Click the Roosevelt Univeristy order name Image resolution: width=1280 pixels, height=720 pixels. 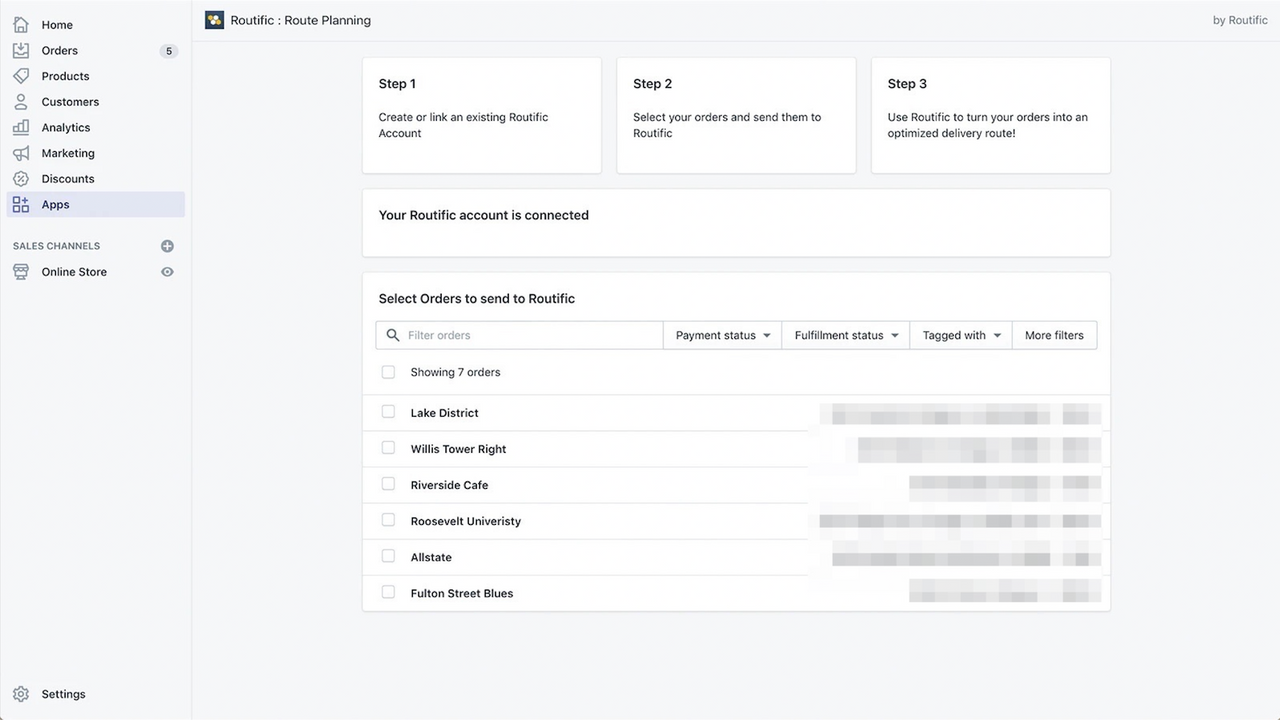point(465,521)
